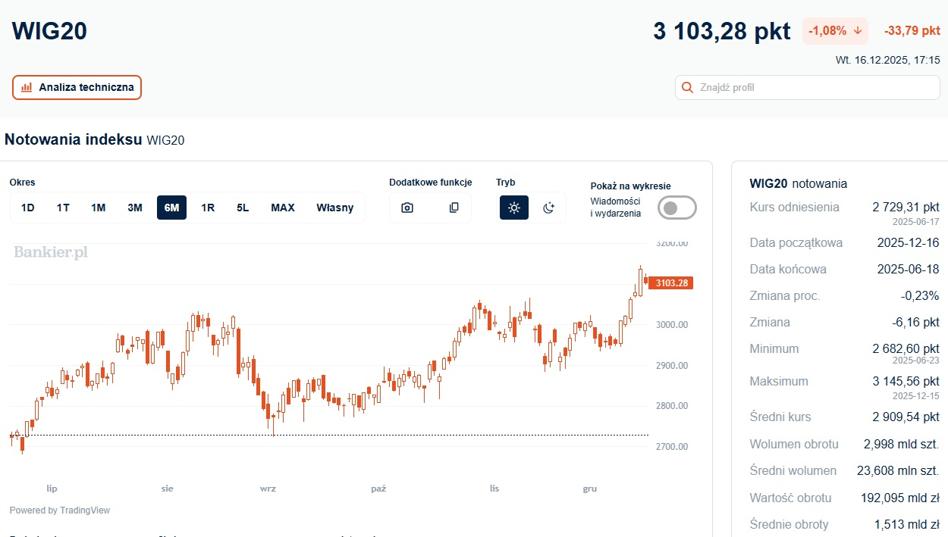Open Analiza techniczna
The width and height of the screenshot is (948, 537).
[x=77, y=87]
